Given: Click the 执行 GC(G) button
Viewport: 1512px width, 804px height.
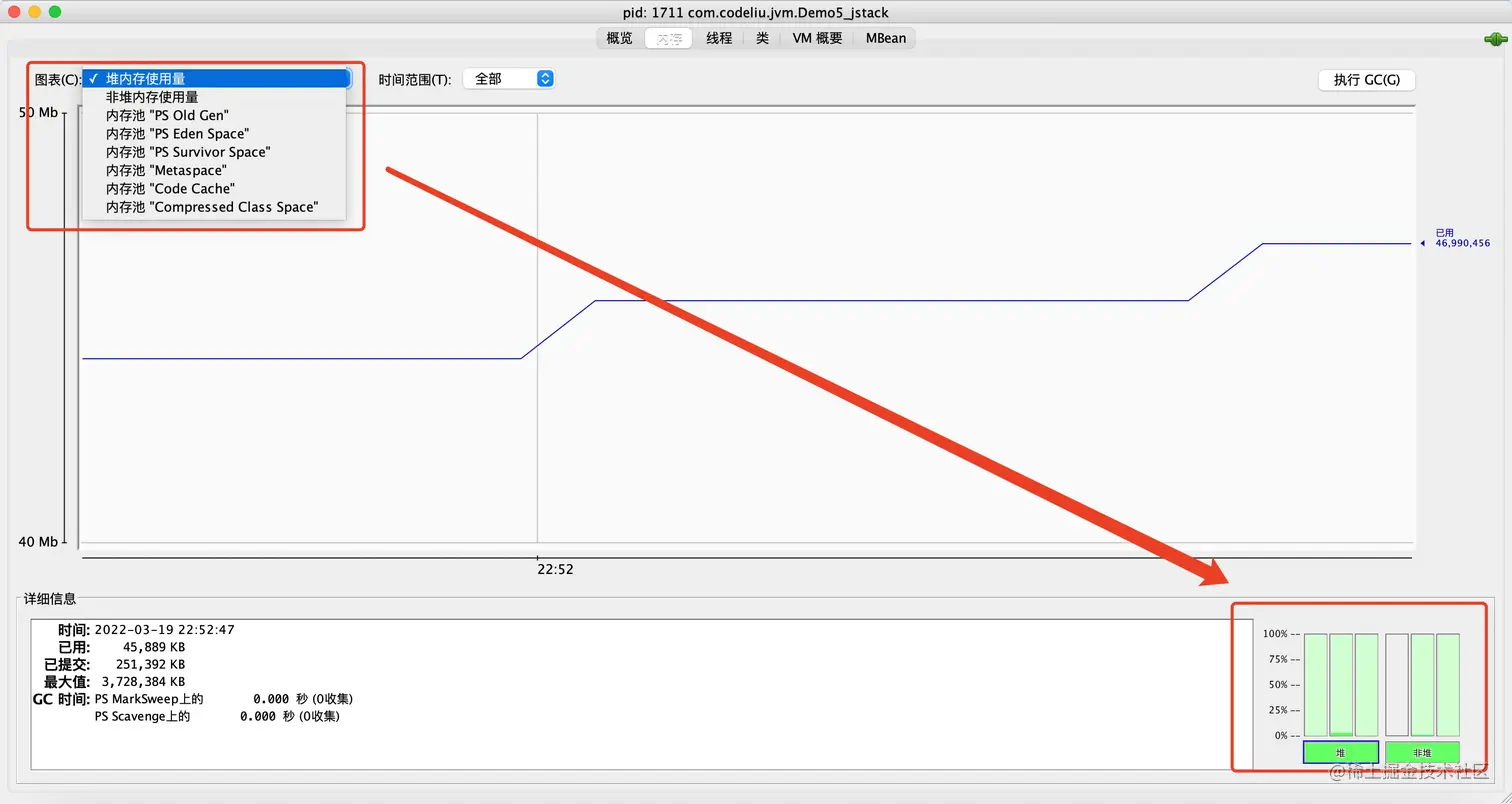Looking at the screenshot, I should (1367, 80).
